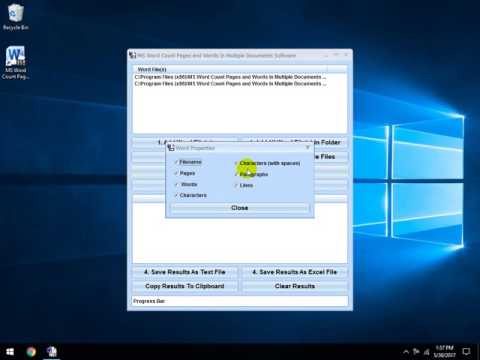This screenshot has width=480, height=360.
Task: Close Word Properties dialog with X
Action: 307,147
